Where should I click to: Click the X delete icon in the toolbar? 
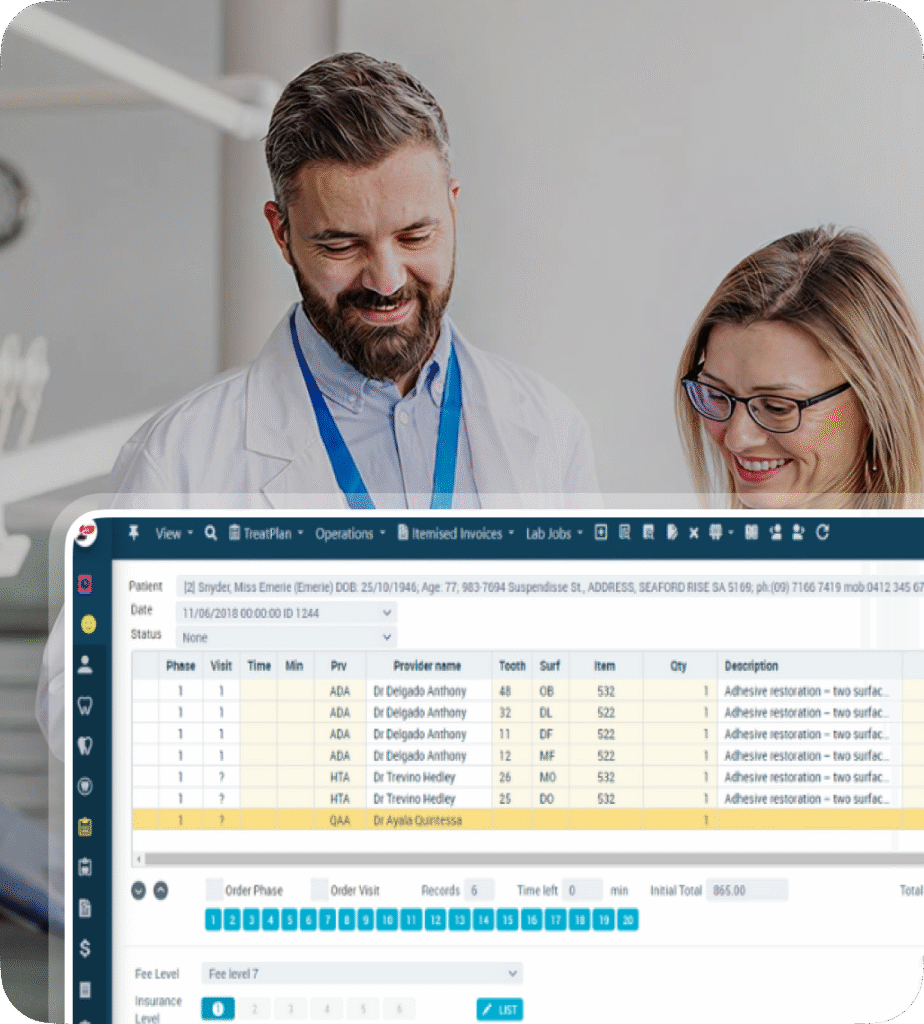693,533
